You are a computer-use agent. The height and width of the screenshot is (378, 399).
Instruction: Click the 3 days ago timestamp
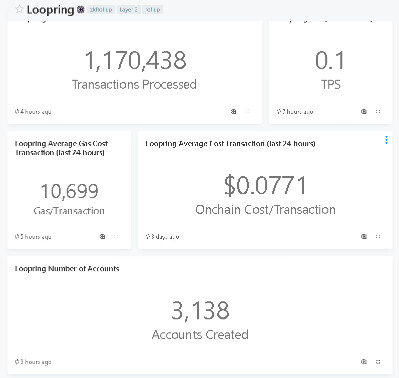pos(162,237)
